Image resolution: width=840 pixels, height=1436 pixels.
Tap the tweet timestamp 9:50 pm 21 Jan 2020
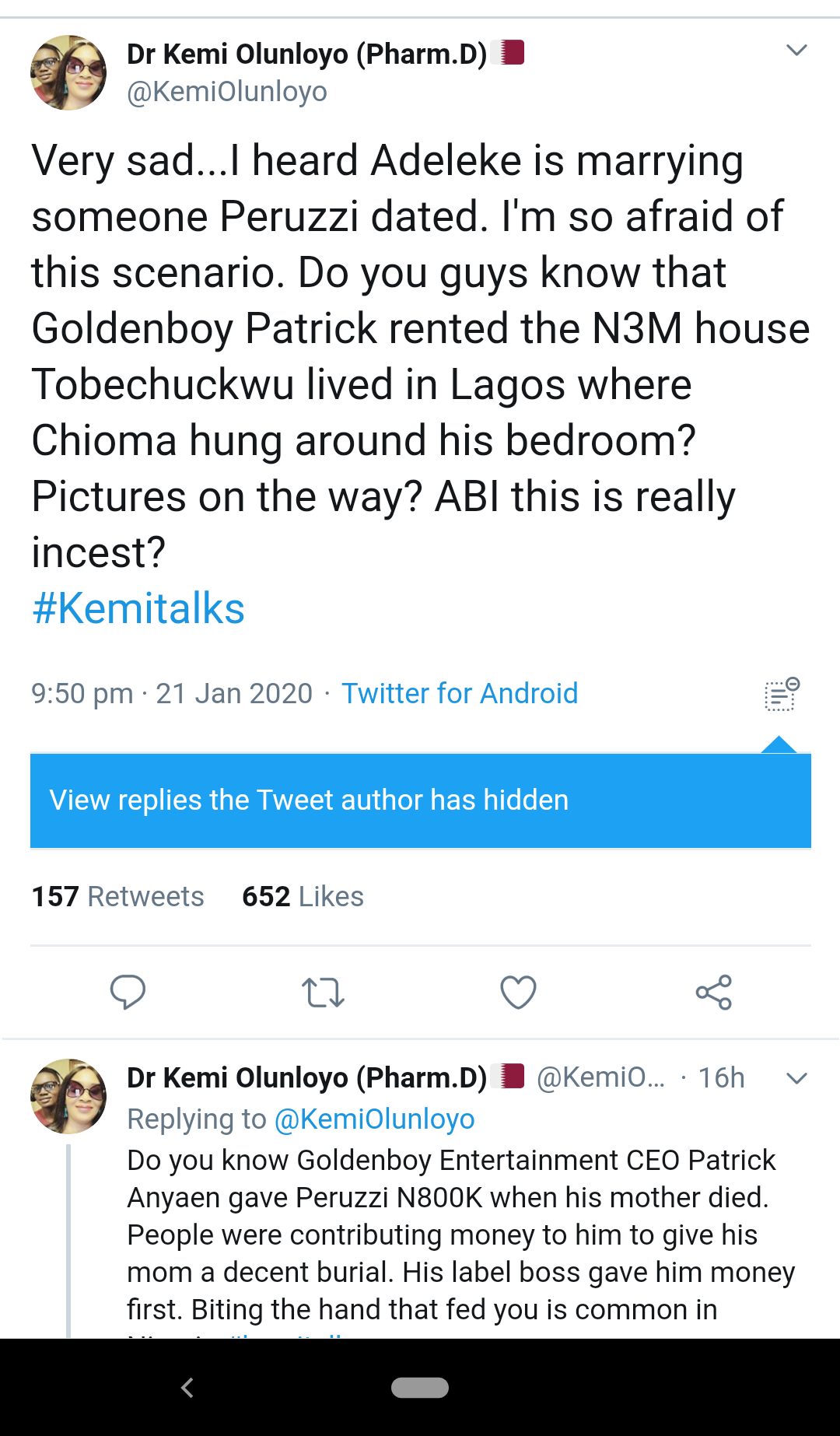(172, 693)
